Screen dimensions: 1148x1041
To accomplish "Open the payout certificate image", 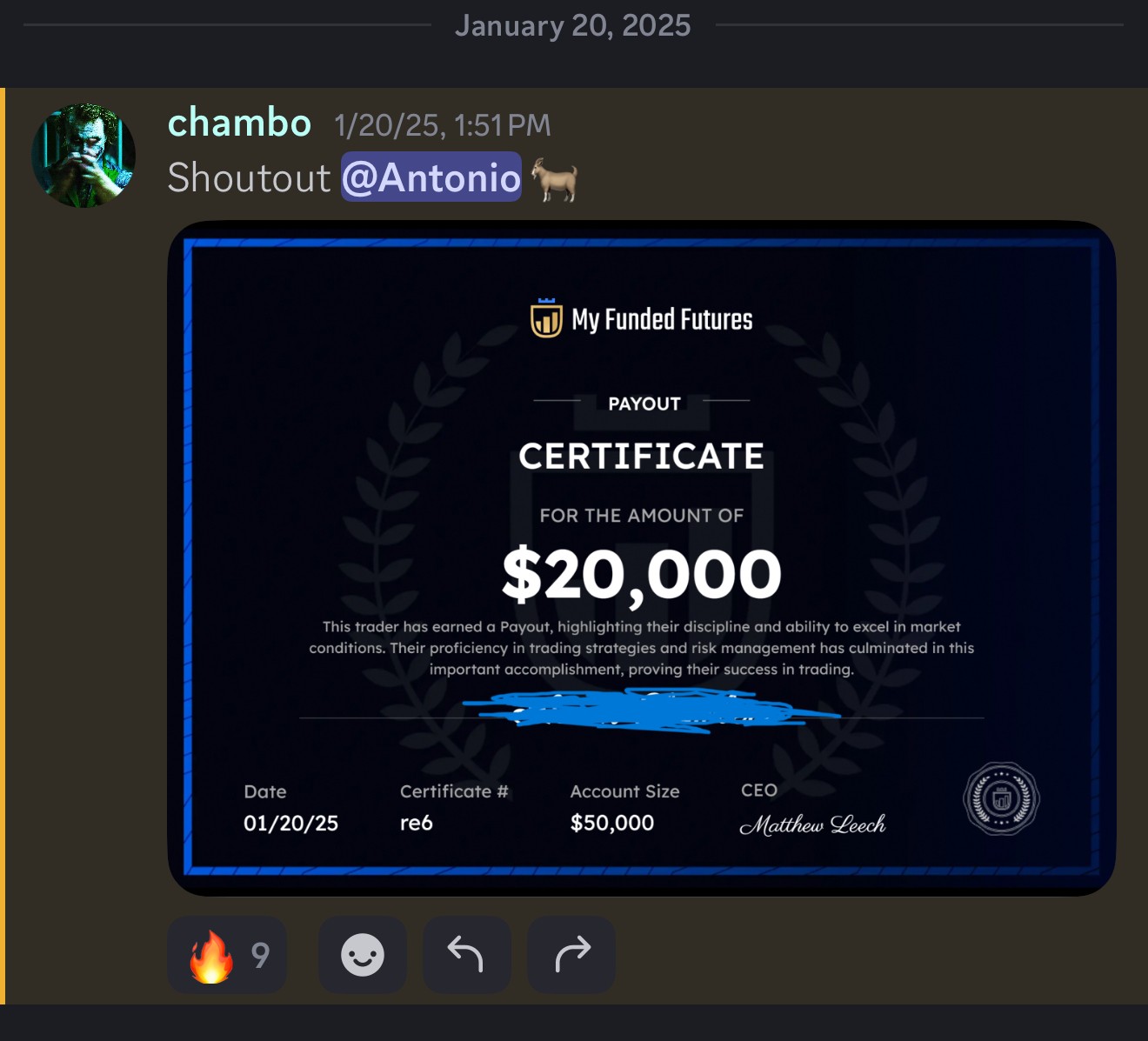I will [642, 557].
